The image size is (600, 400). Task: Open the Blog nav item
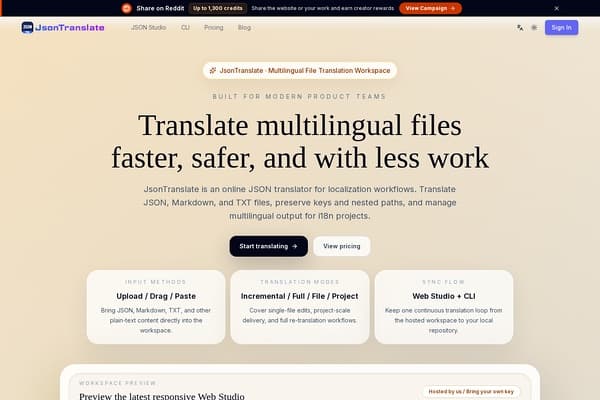pyautogui.click(x=244, y=28)
